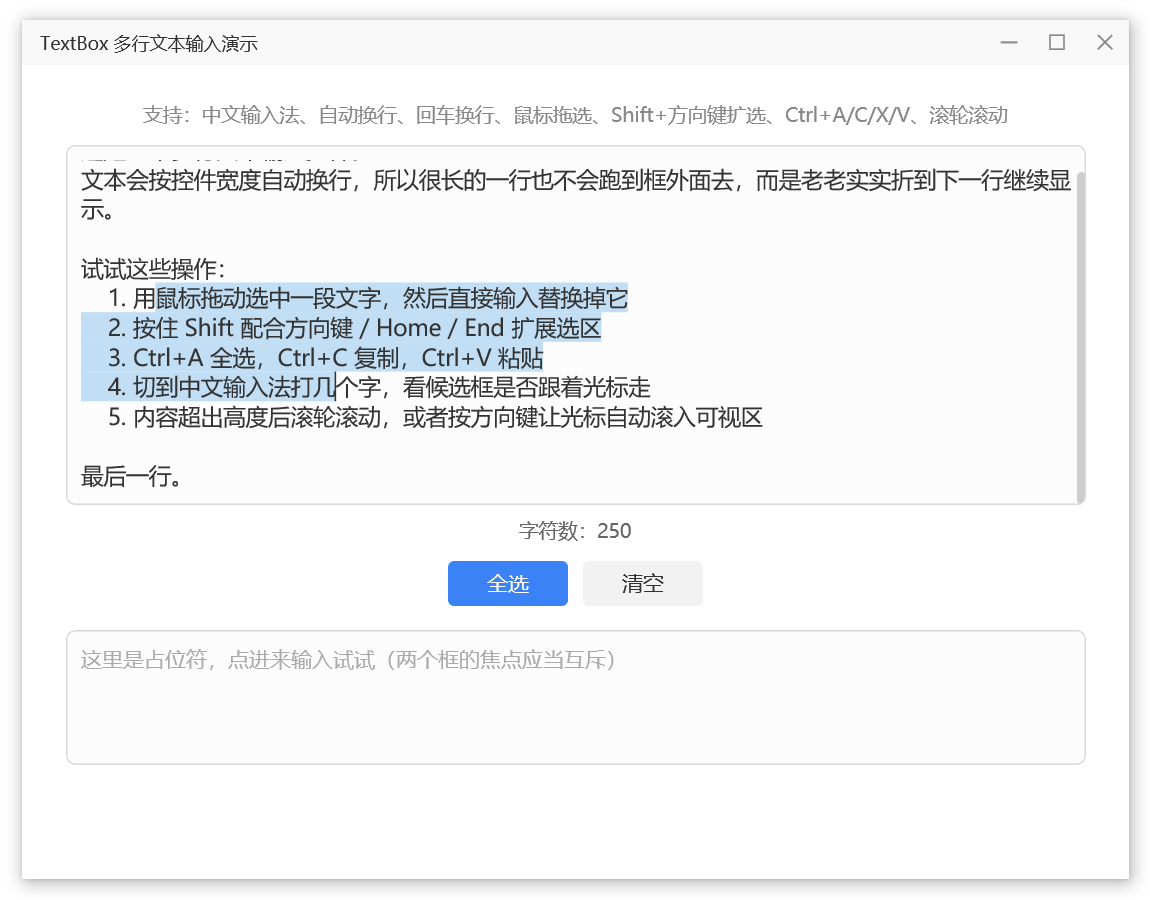Click line 5 about 滚轮滚动
Viewport: 1150px width, 900px height.
click(435, 417)
